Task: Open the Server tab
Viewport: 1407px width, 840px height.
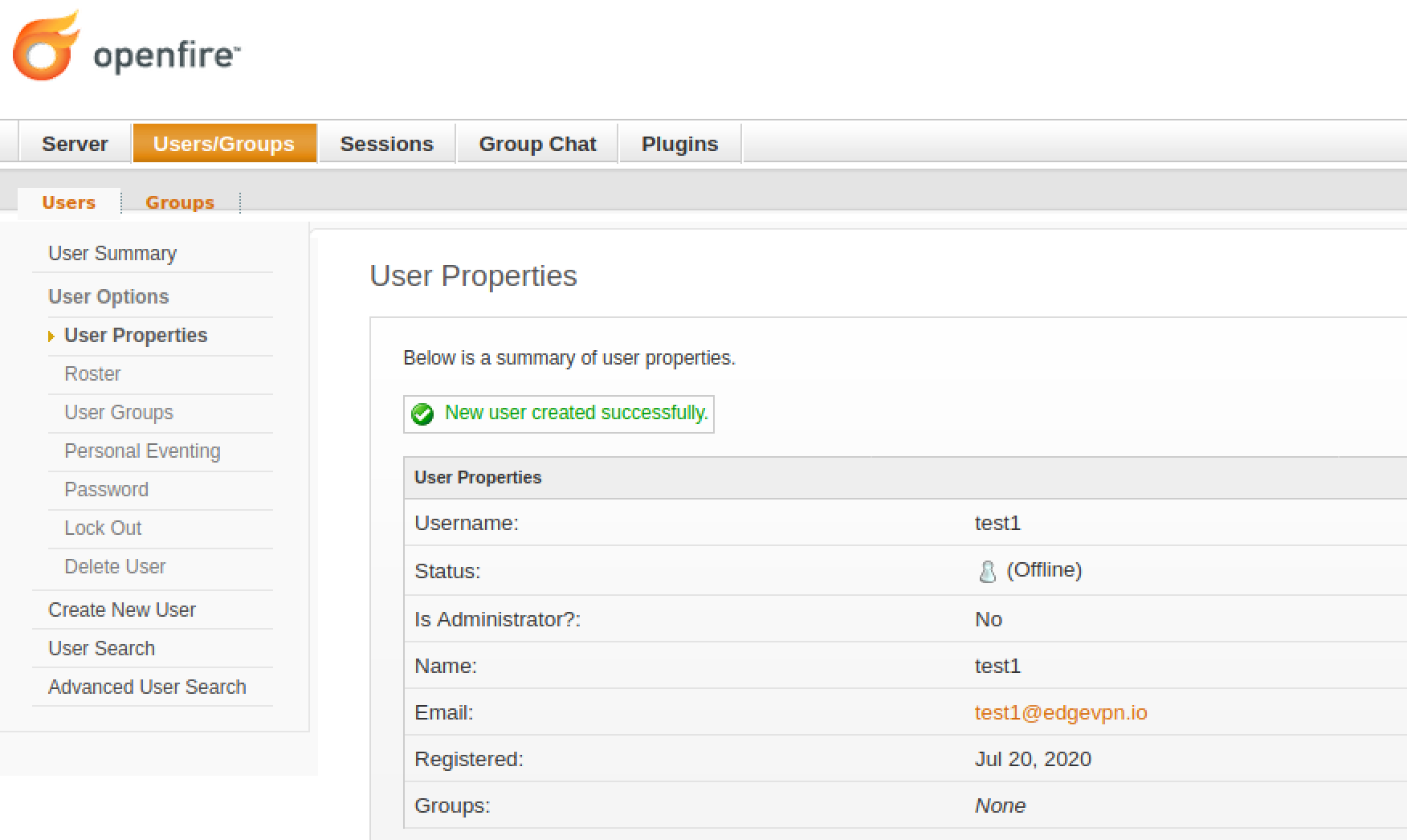Action: 75,144
